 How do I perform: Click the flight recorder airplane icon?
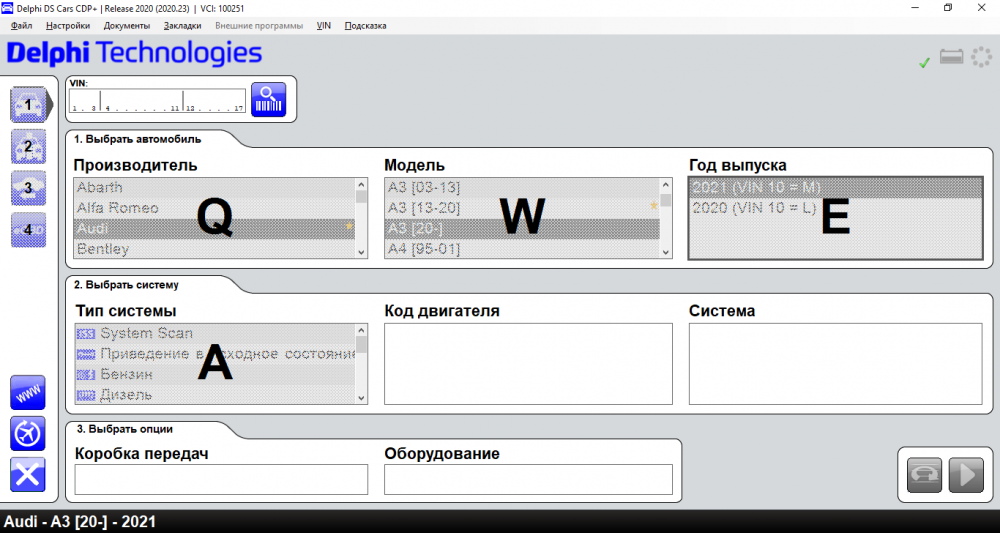(x=28, y=434)
